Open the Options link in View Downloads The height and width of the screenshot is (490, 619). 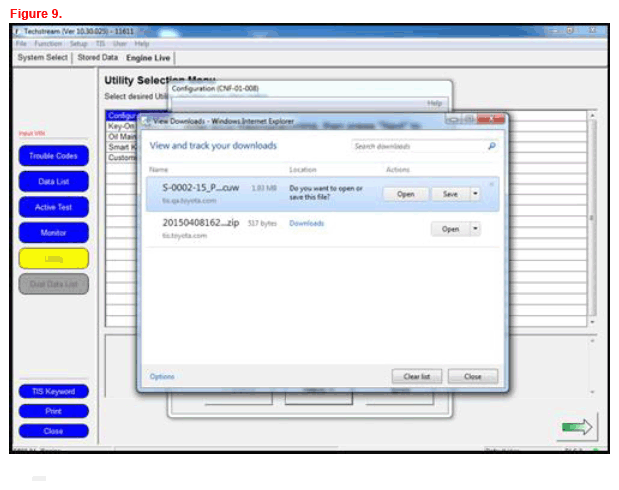[x=162, y=376]
